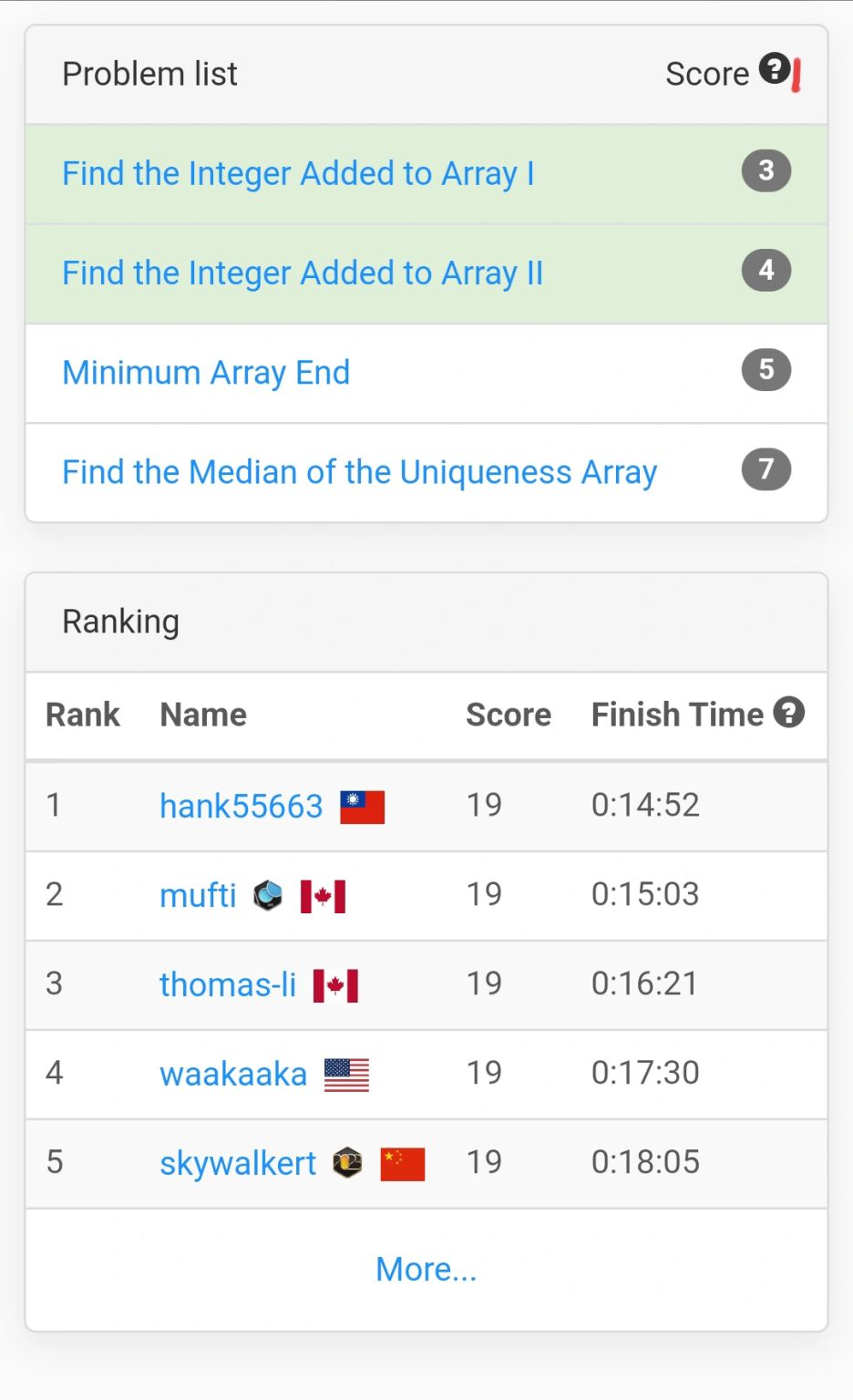Click hank55663's Taiwan flag icon
This screenshot has height=1400, width=853.
362,807
